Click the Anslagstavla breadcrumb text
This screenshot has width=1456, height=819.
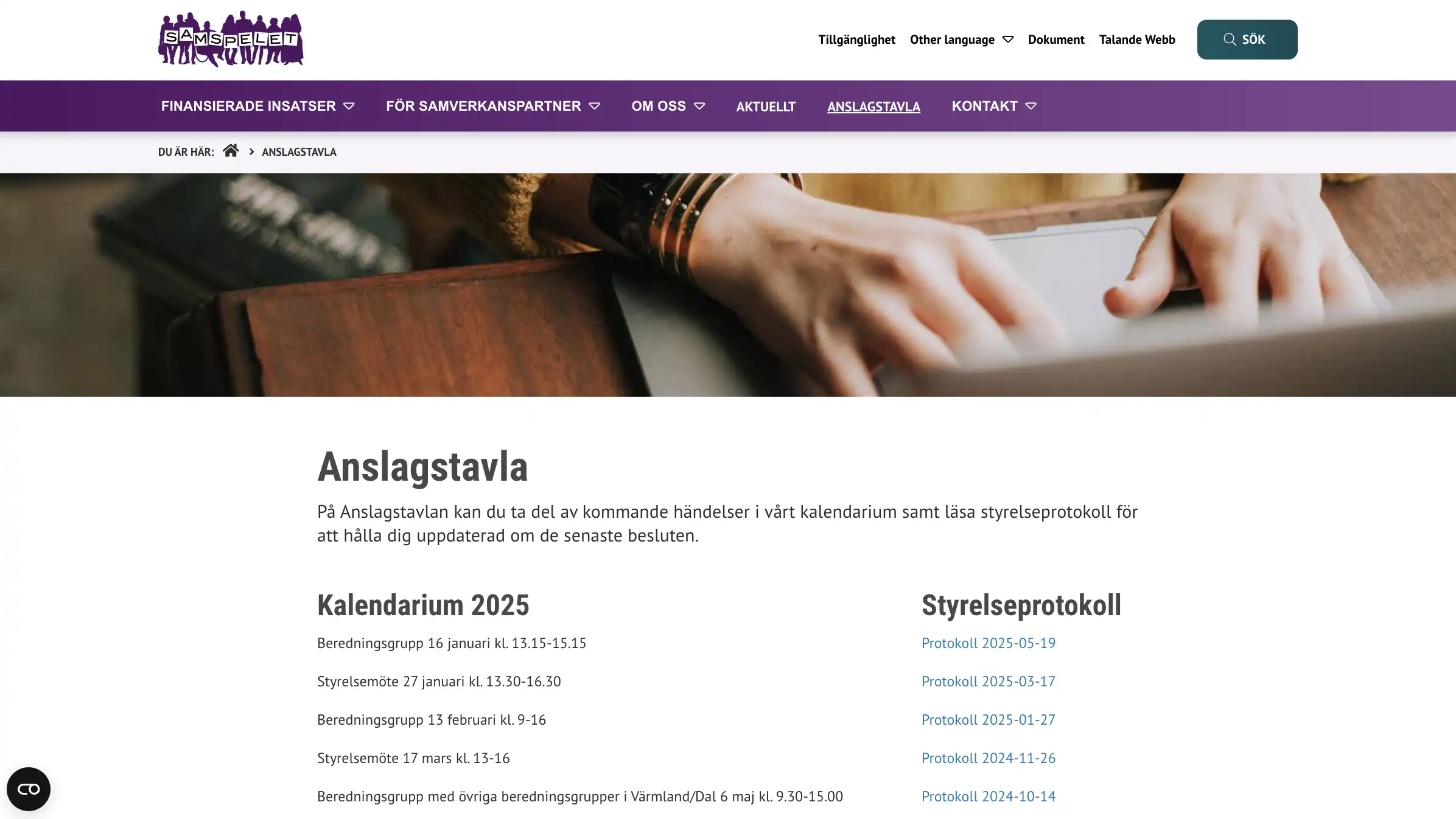pos(299,152)
